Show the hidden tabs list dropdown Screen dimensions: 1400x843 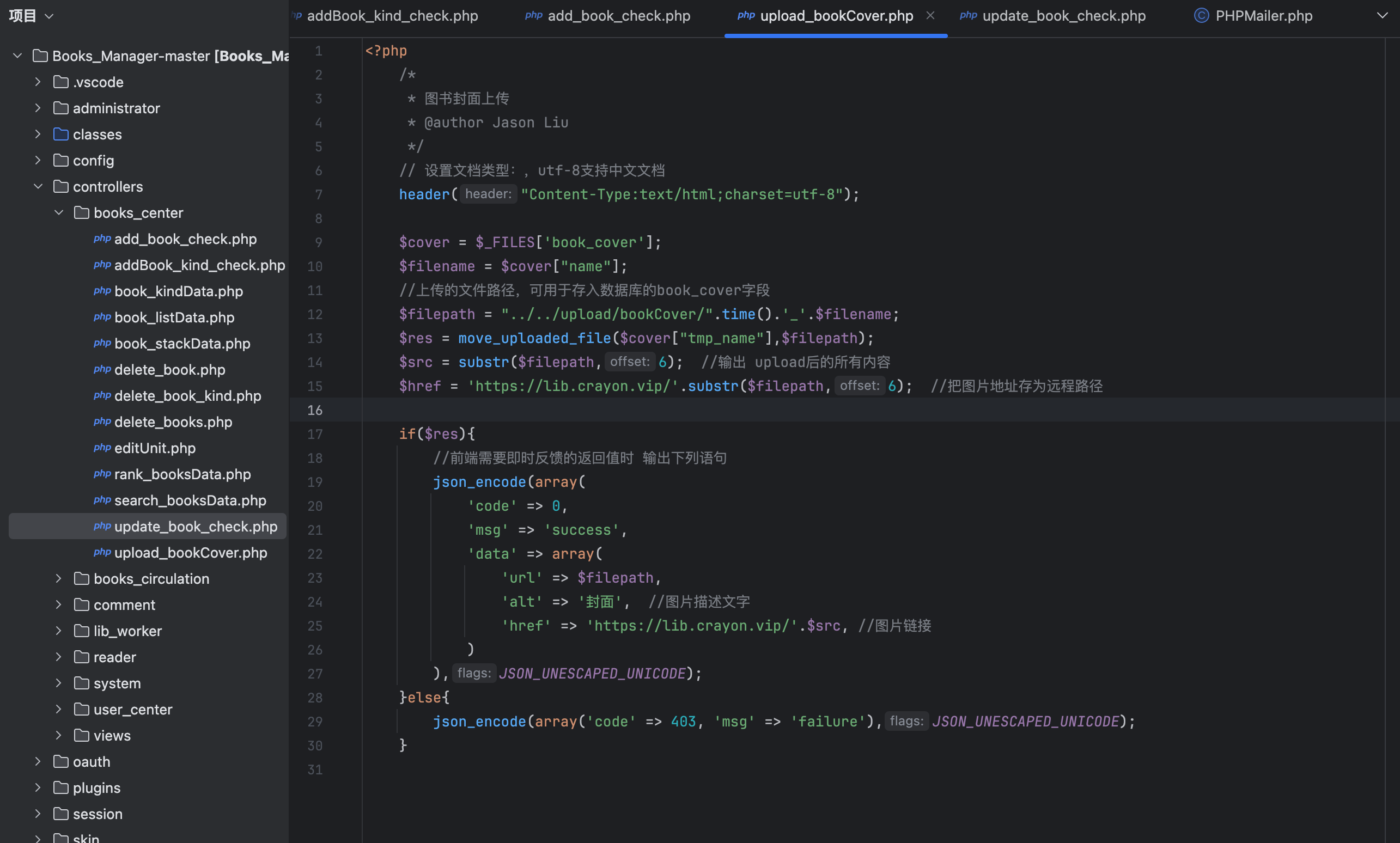[x=1382, y=16]
